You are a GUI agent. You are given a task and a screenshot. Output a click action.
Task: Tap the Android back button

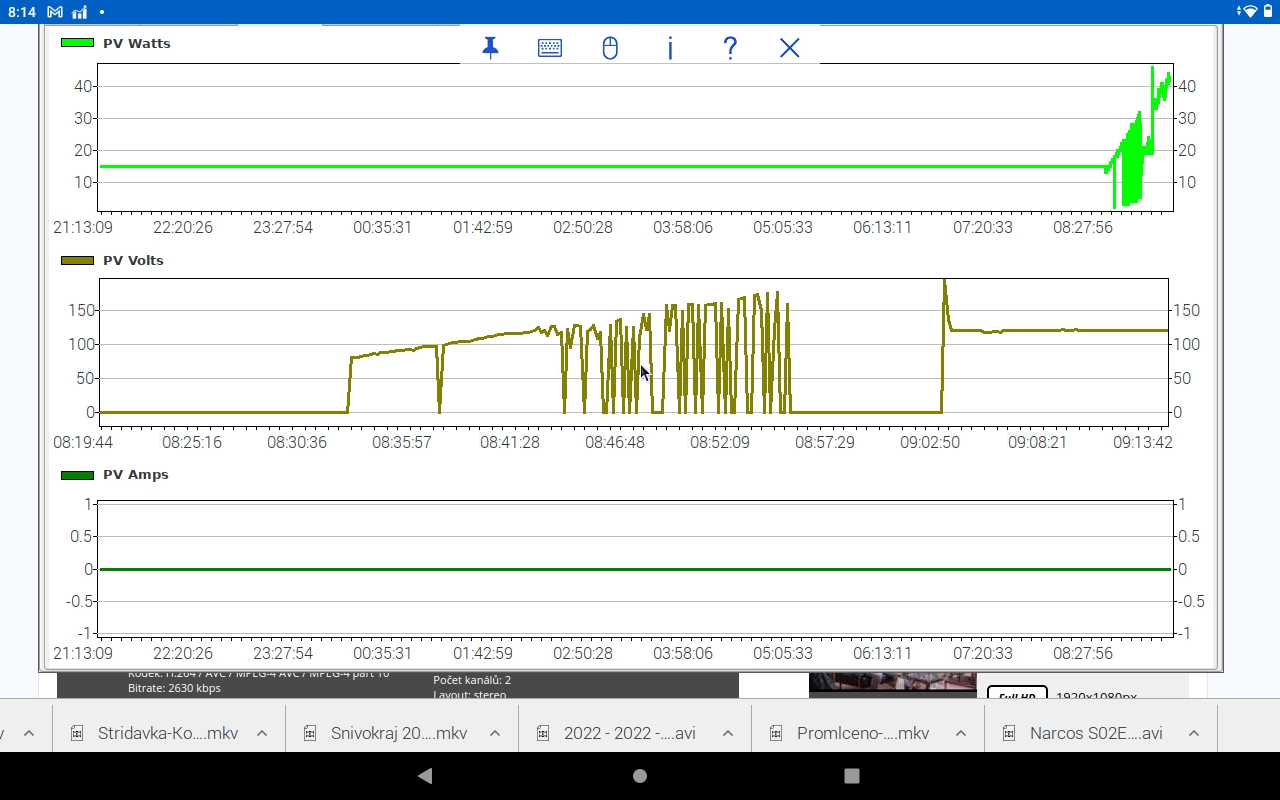coord(425,776)
